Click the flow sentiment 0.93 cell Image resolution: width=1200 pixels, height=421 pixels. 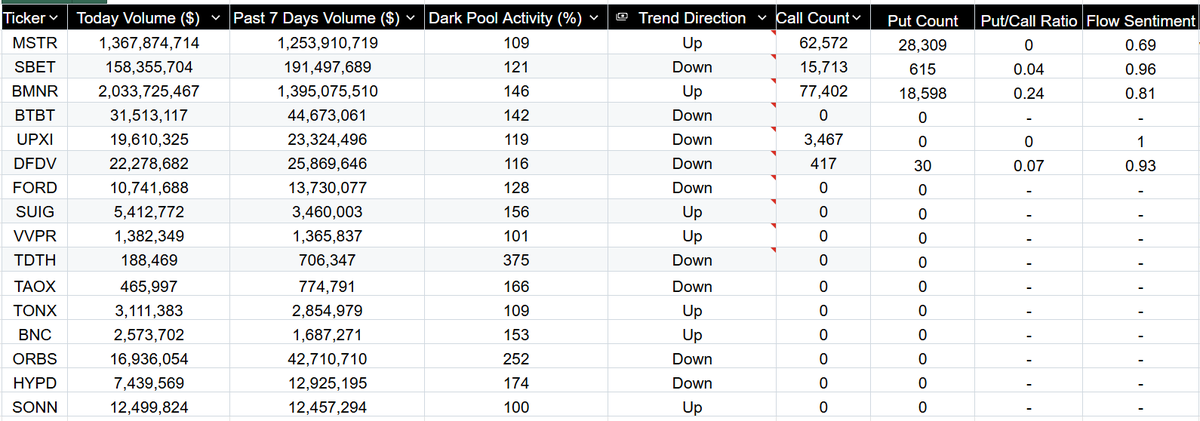[1140, 166]
